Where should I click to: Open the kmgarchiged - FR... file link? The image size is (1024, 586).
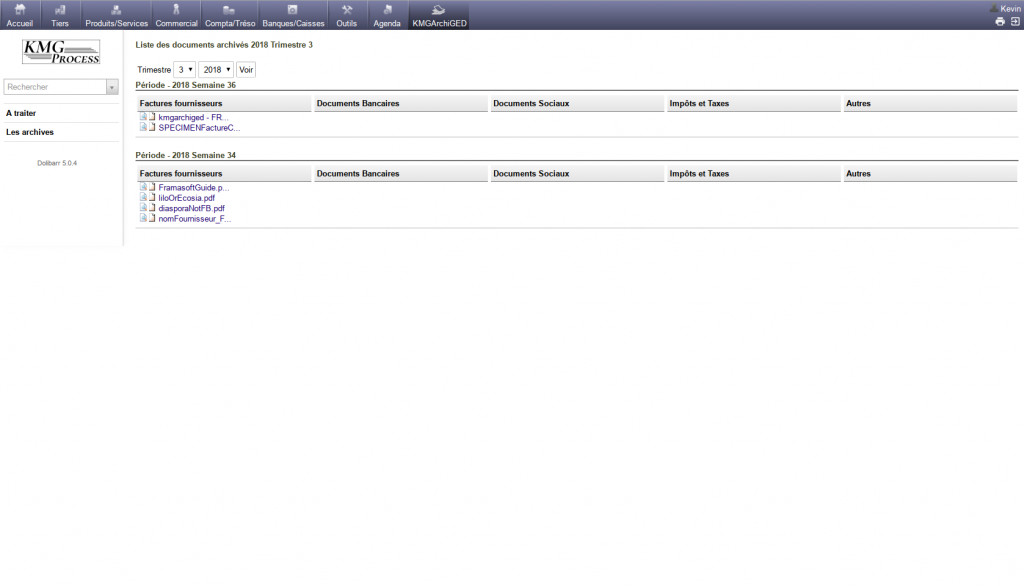[x=193, y=118]
